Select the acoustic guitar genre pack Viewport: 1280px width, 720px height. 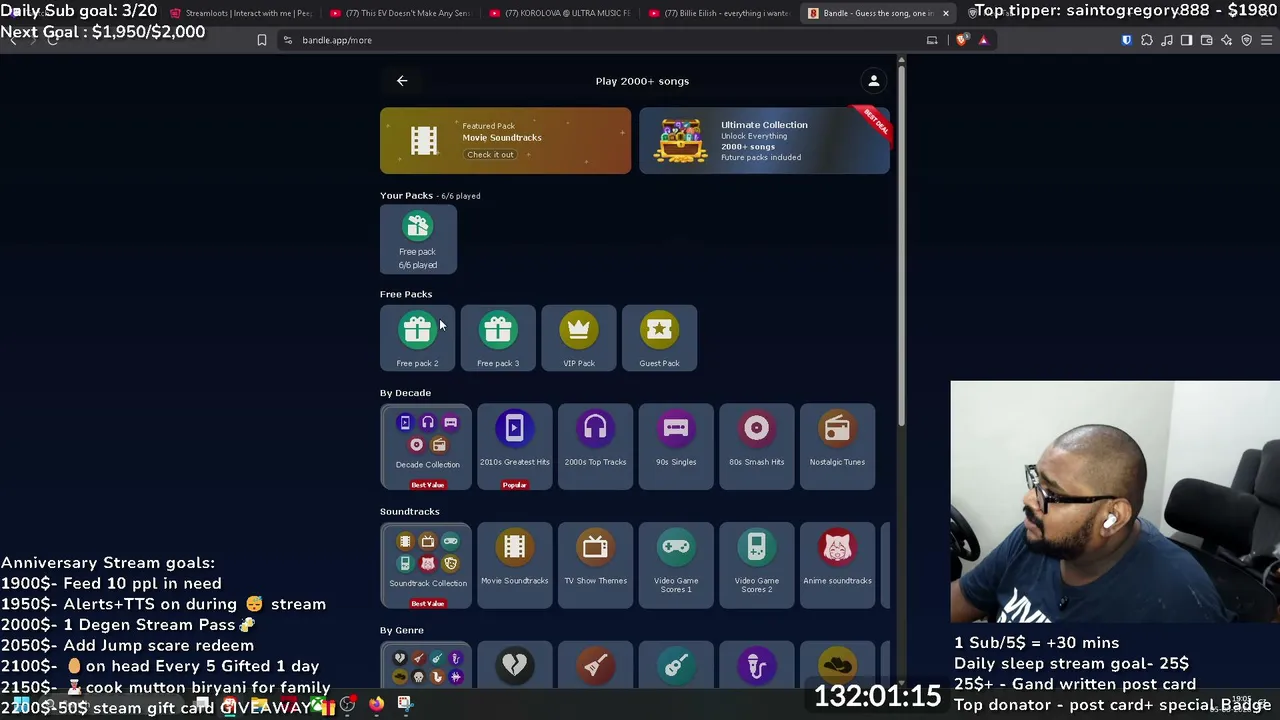(676, 666)
